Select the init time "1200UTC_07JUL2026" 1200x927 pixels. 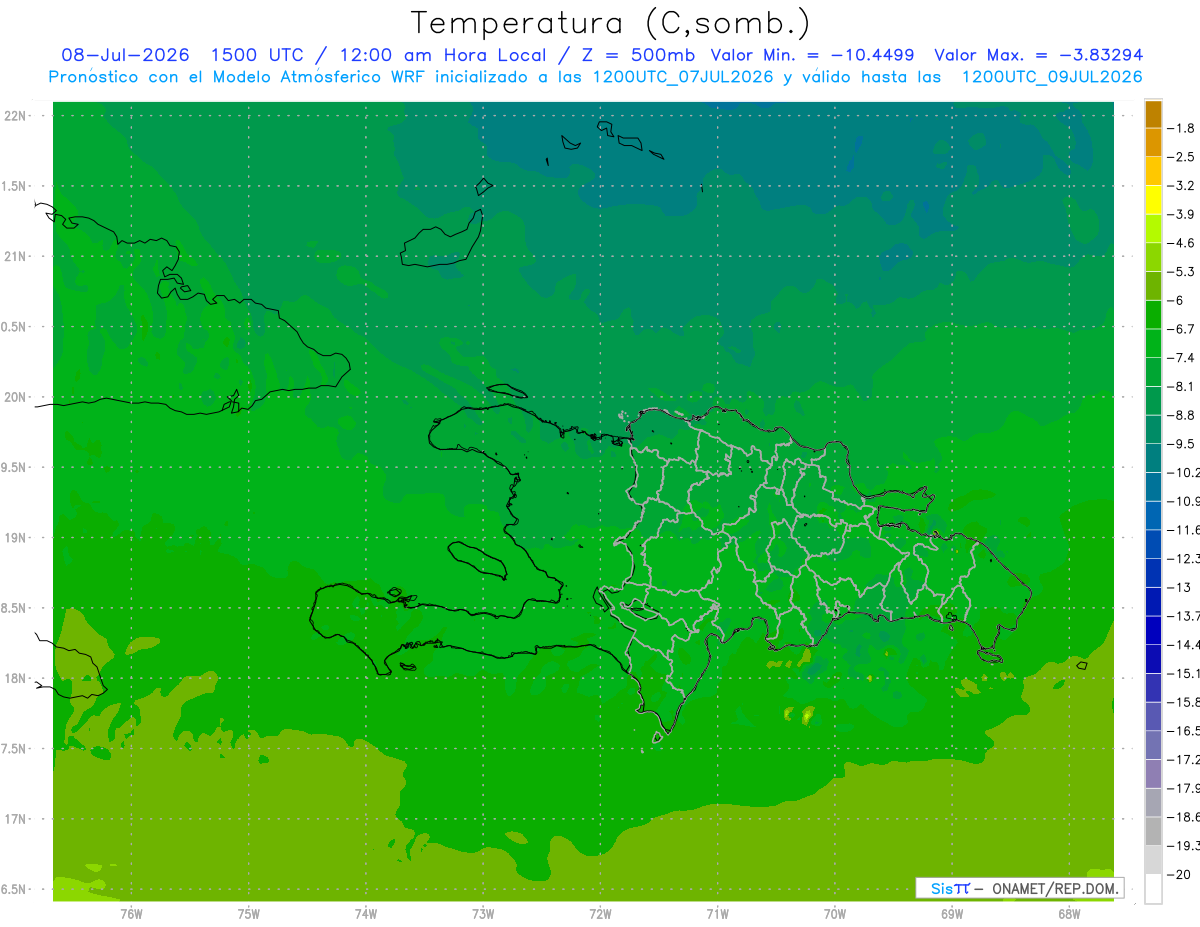click(683, 77)
